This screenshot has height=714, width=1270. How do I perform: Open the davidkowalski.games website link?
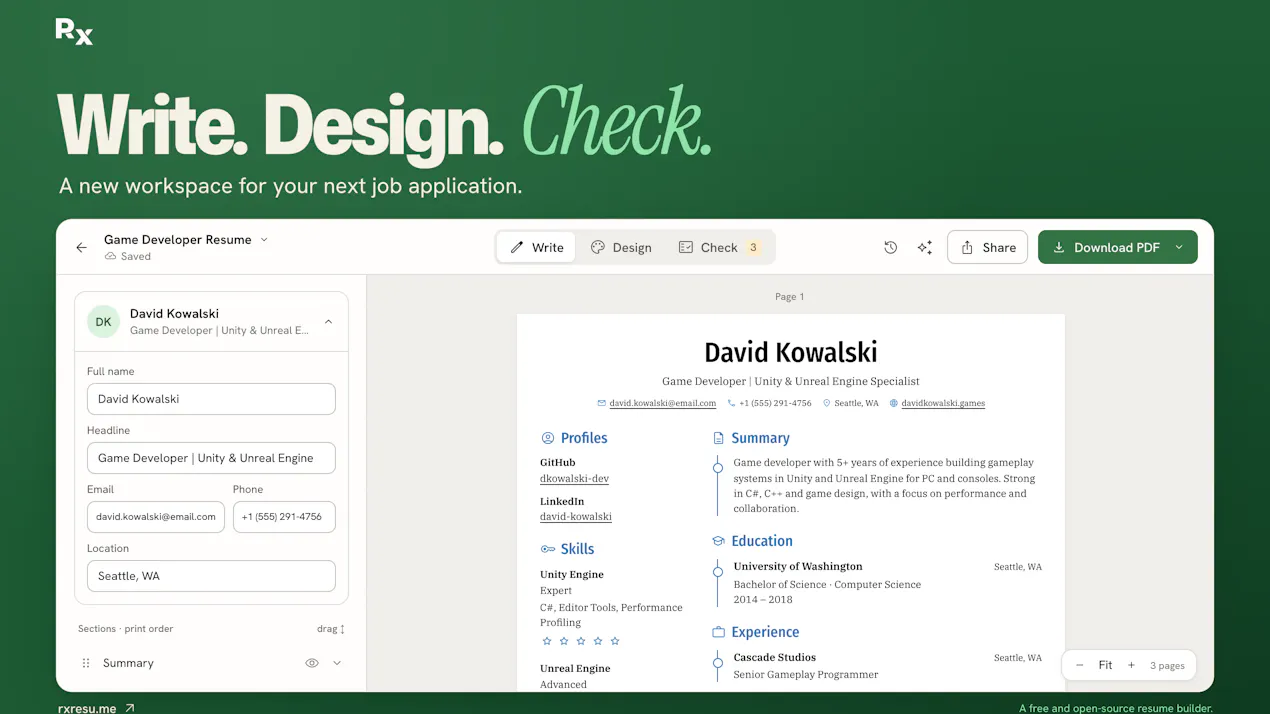coord(943,403)
